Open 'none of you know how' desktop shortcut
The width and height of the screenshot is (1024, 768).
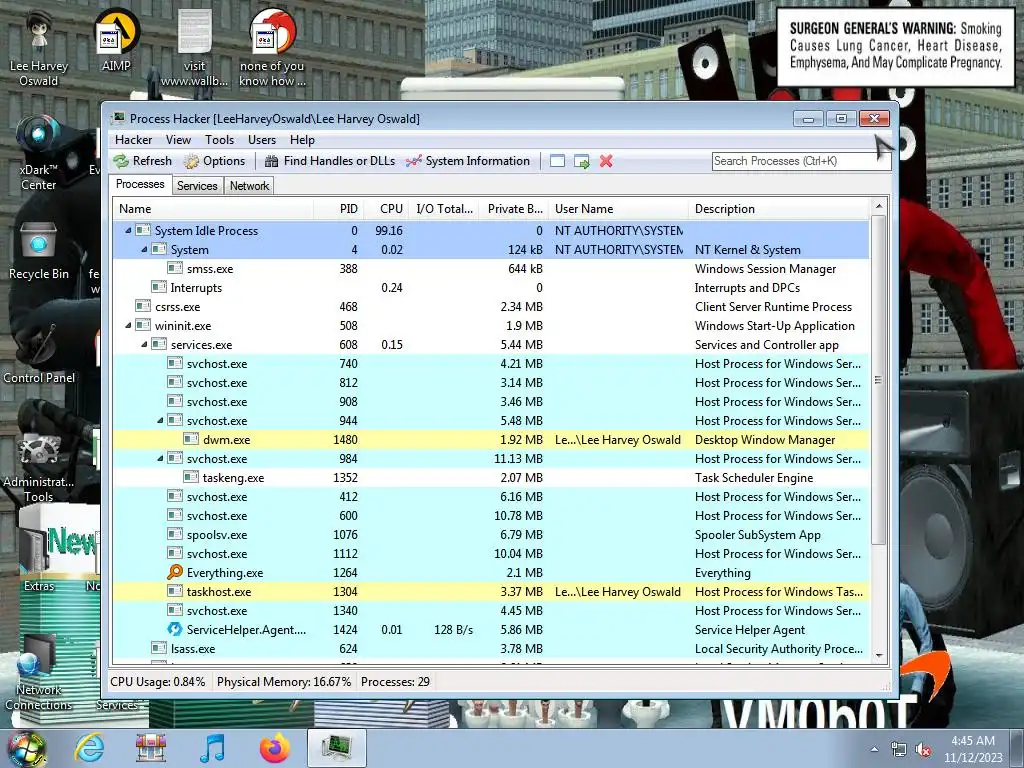[x=272, y=47]
